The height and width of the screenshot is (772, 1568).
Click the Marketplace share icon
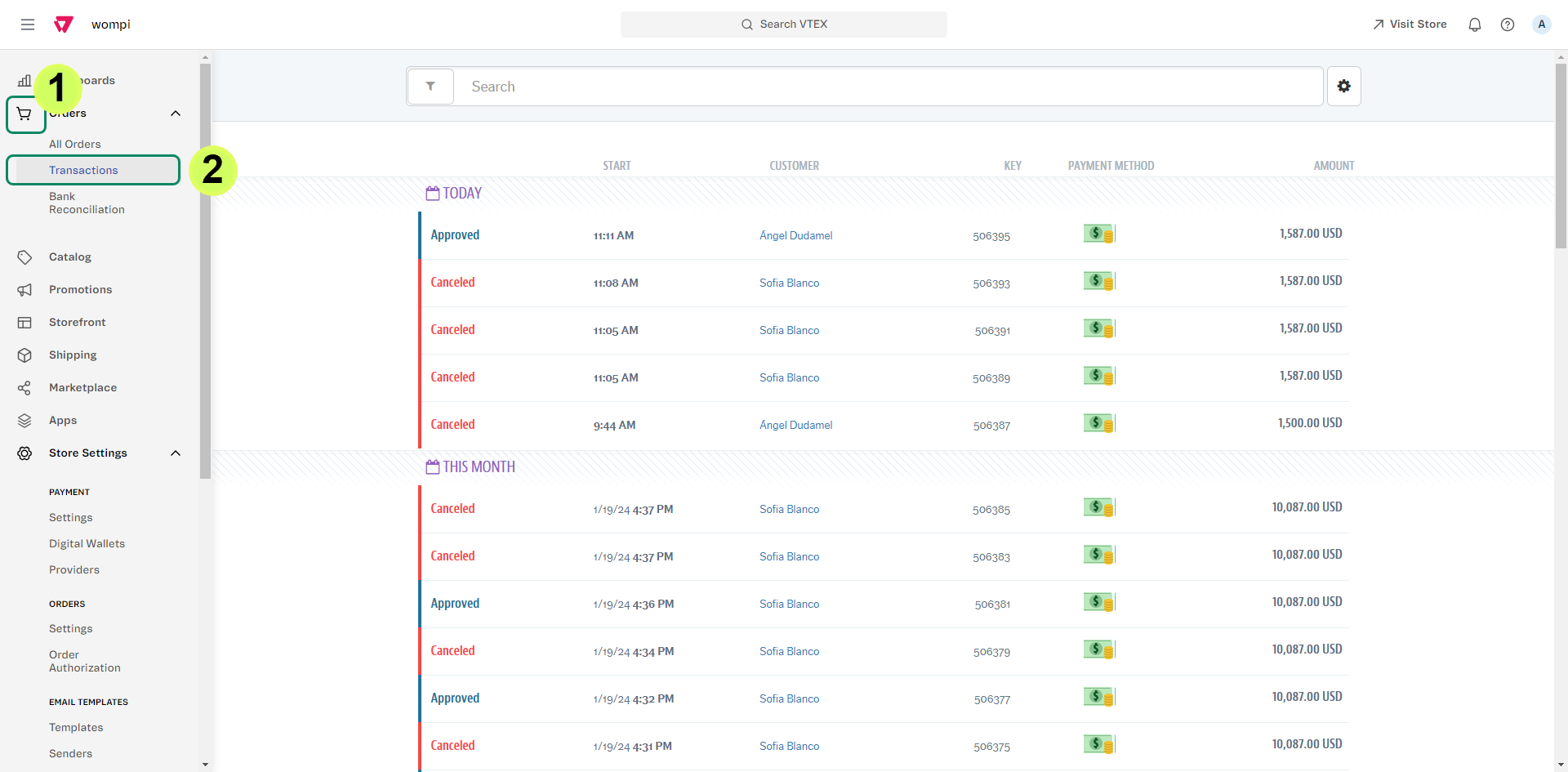[24, 388]
